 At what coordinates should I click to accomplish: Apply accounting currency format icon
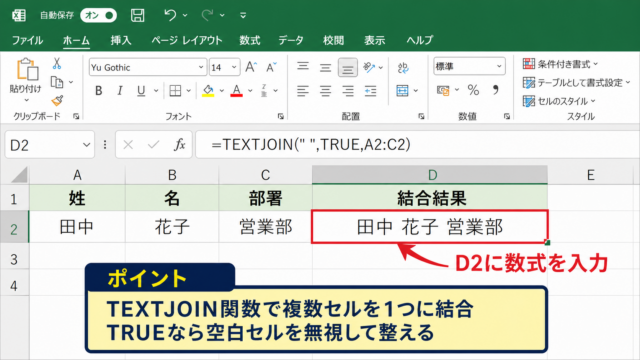coord(443,90)
